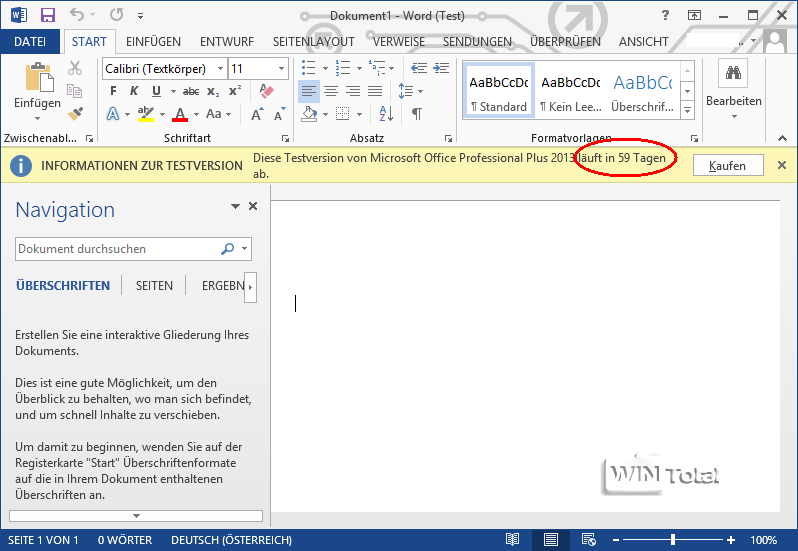This screenshot has height=551, width=798.
Task: Toggle italic formatting K
Action: pos(134,91)
